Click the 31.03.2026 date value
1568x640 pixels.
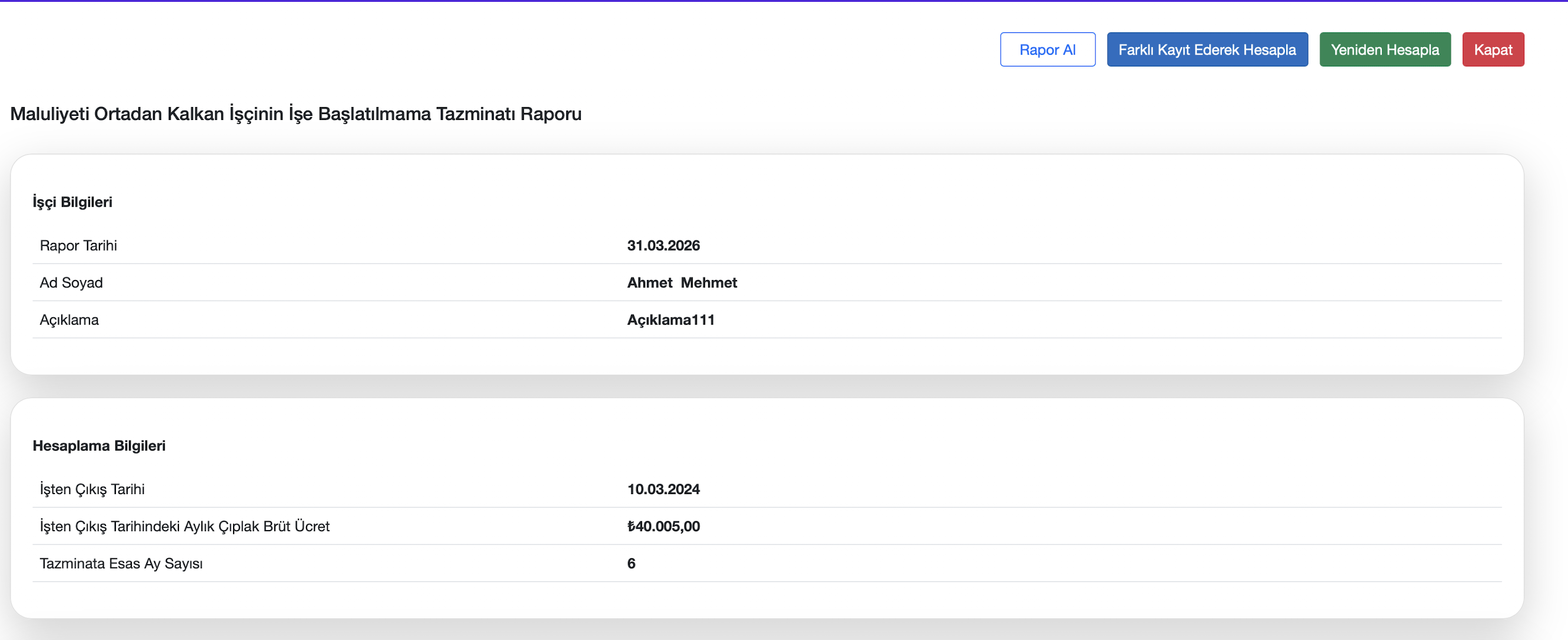coord(663,245)
